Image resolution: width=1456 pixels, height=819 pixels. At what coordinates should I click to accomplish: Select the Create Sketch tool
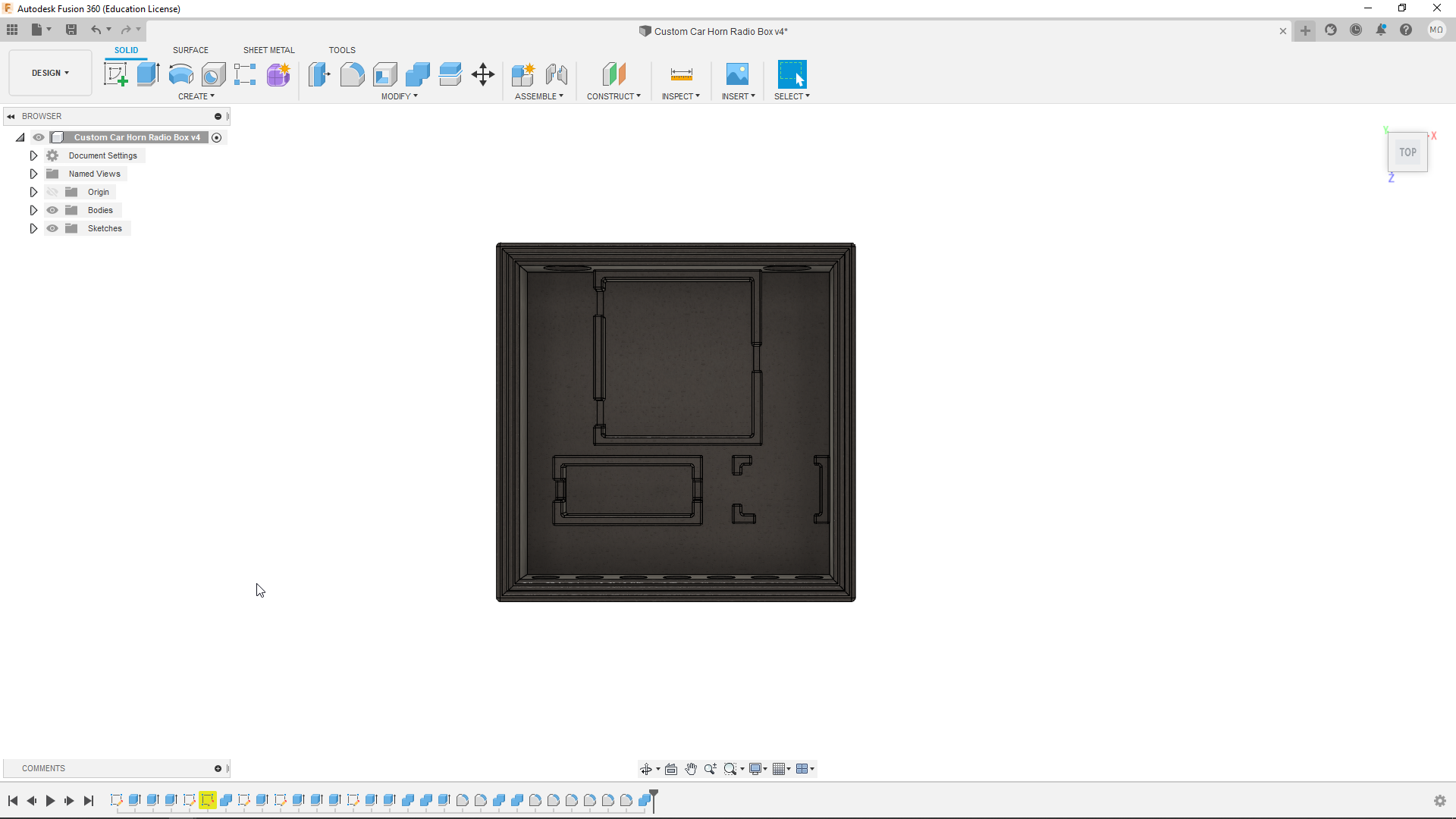click(115, 74)
